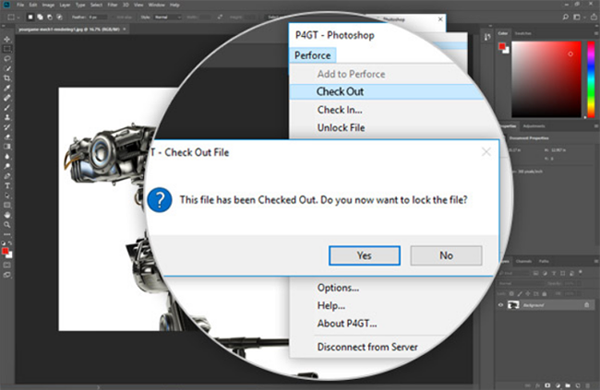Image resolution: width=600 pixels, height=390 pixels.
Task: Select the Zoom tool
Action: pyautogui.click(x=7, y=225)
